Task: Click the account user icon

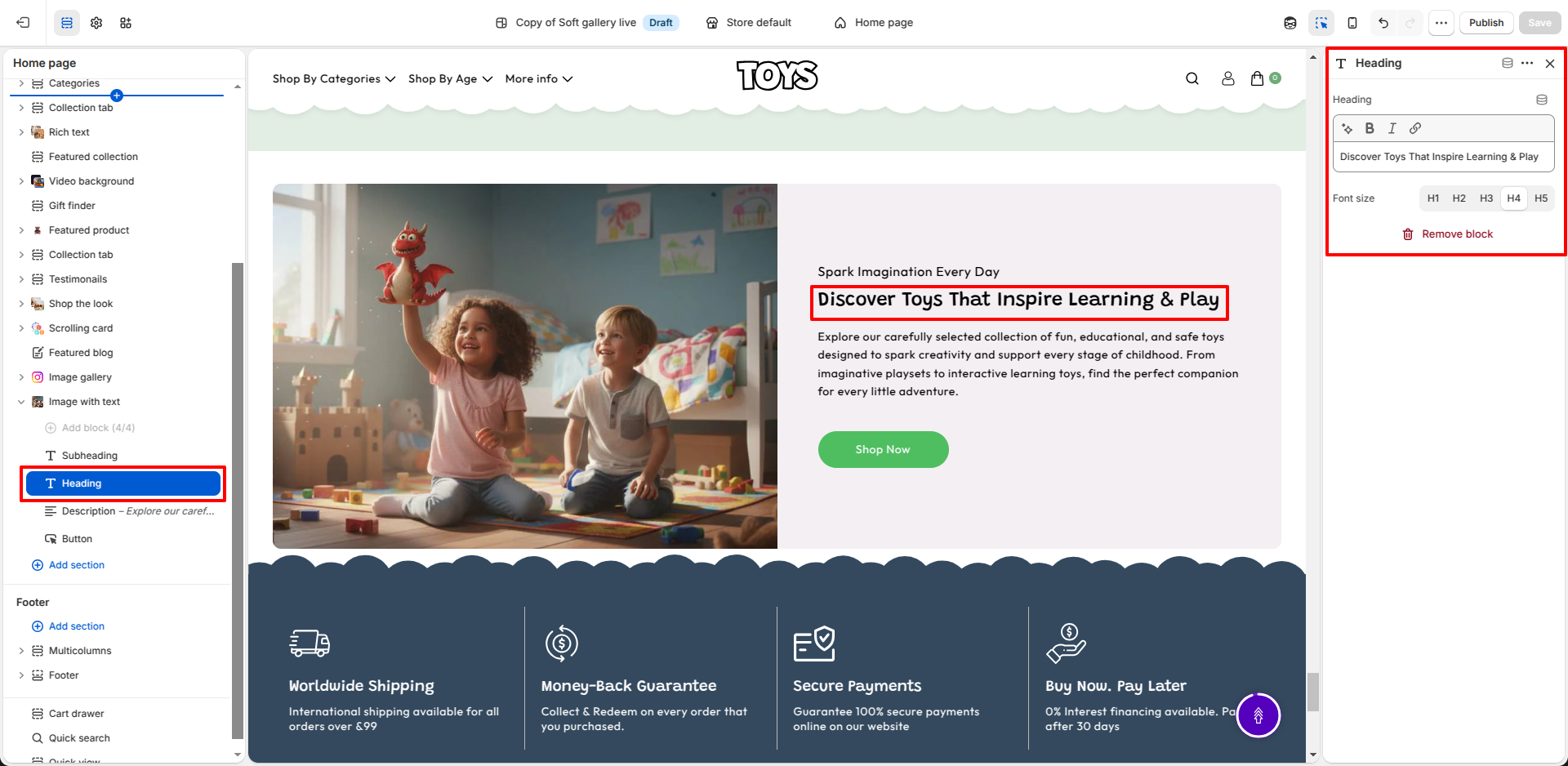Action: pos(1228,78)
